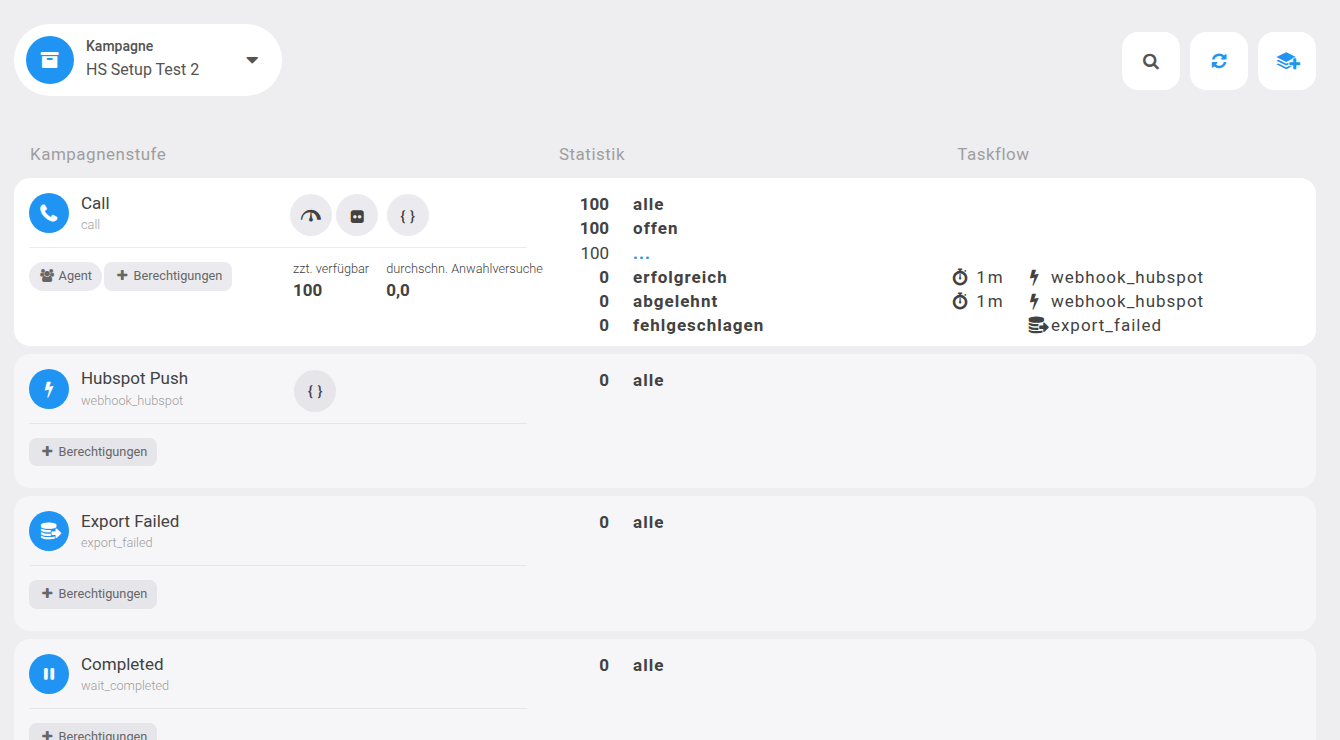Select the Hubspot Push stage title
The height and width of the screenshot is (740, 1340).
click(134, 379)
